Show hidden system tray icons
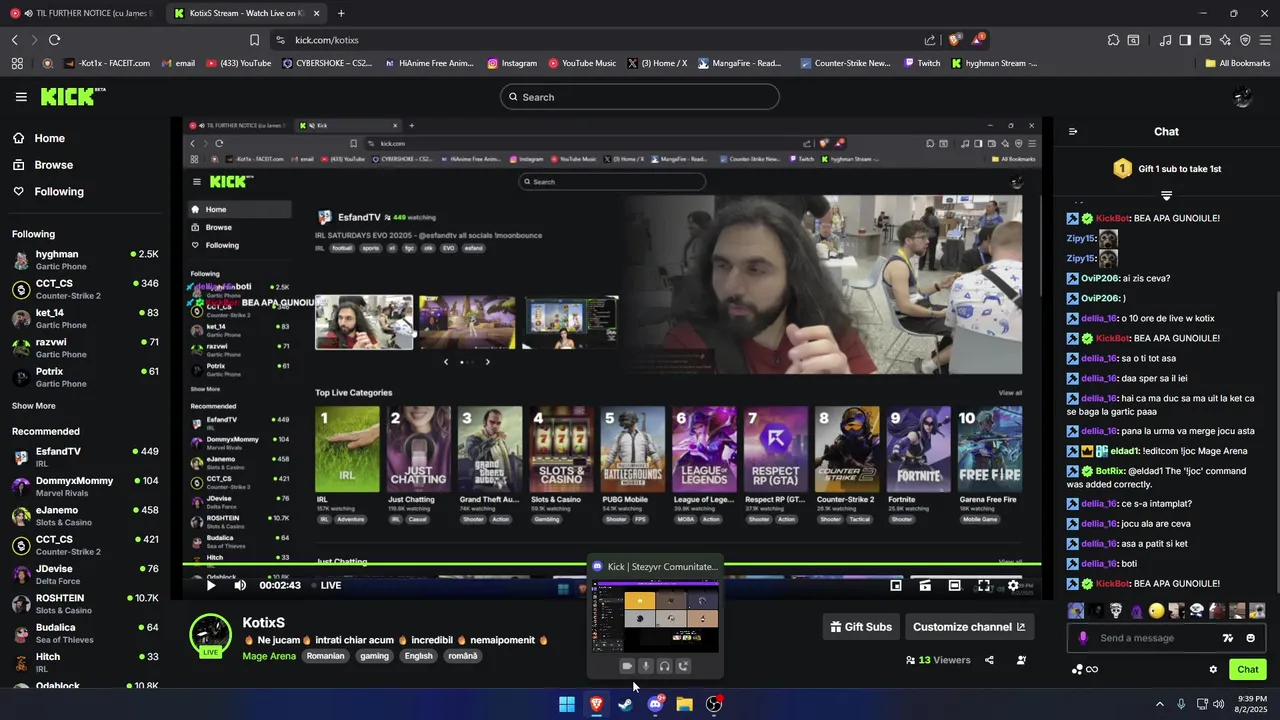The width and height of the screenshot is (1280, 720). click(1160, 704)
